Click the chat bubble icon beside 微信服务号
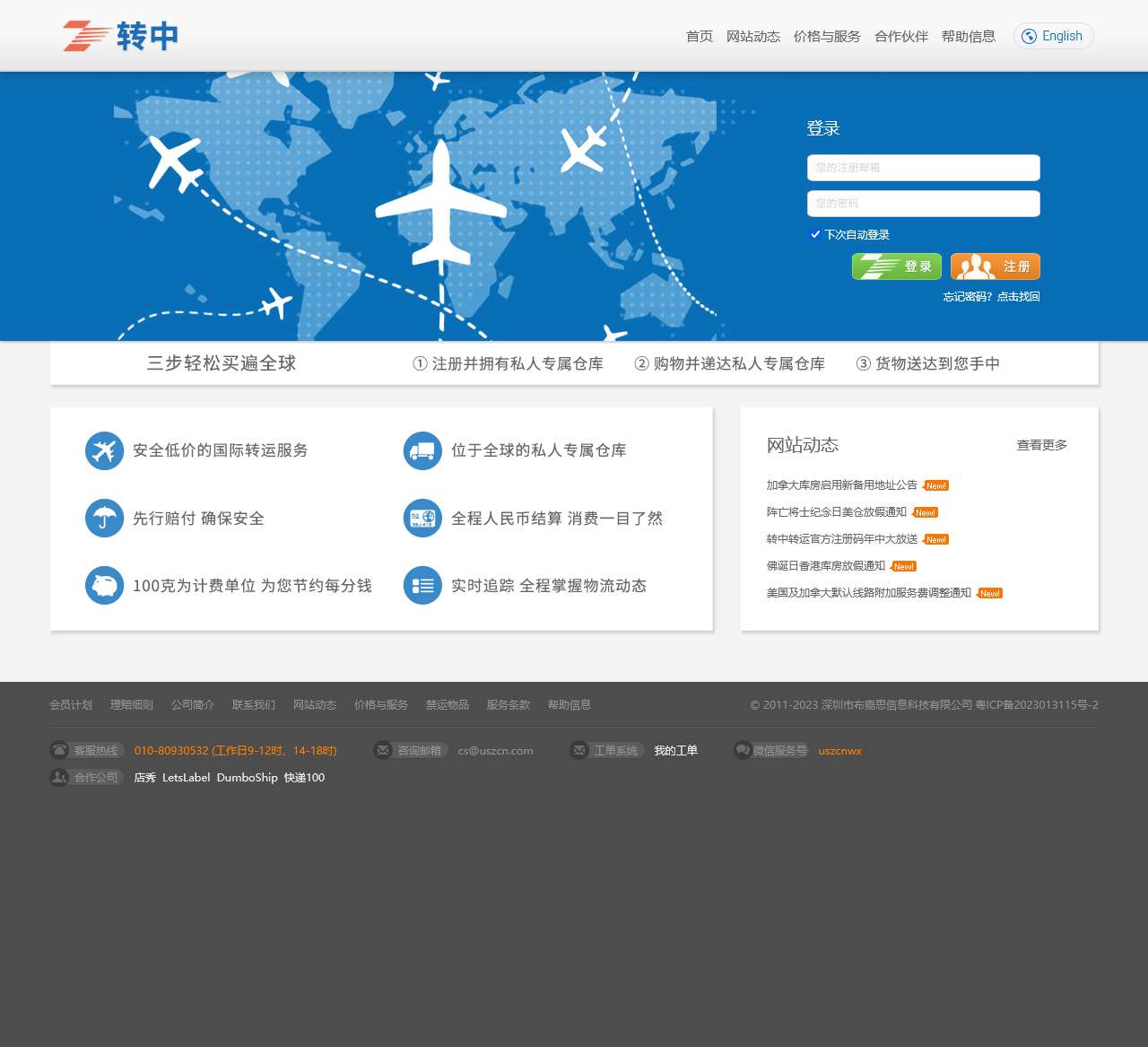 [743, 750]
